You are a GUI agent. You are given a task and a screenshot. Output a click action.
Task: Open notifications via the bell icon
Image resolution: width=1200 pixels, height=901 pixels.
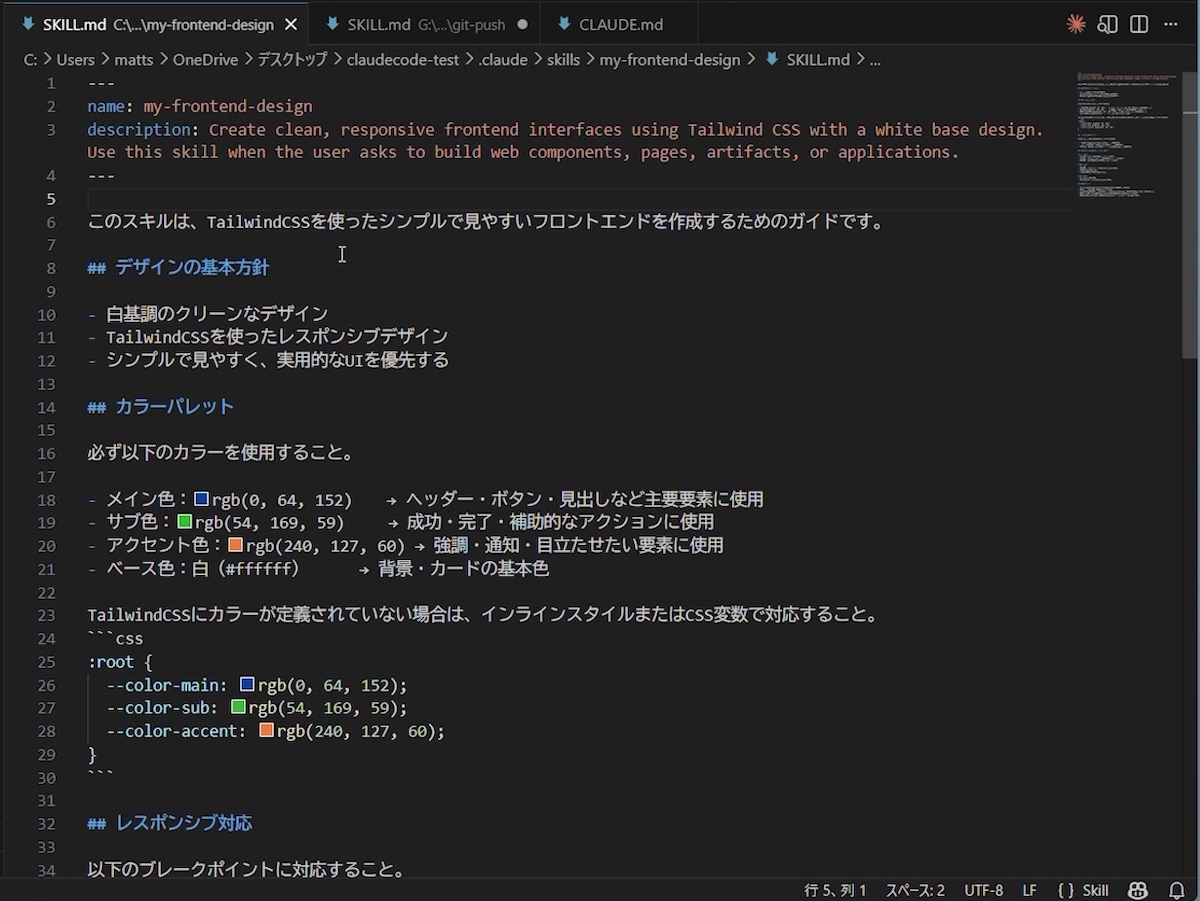click(x=1176, y=890)
